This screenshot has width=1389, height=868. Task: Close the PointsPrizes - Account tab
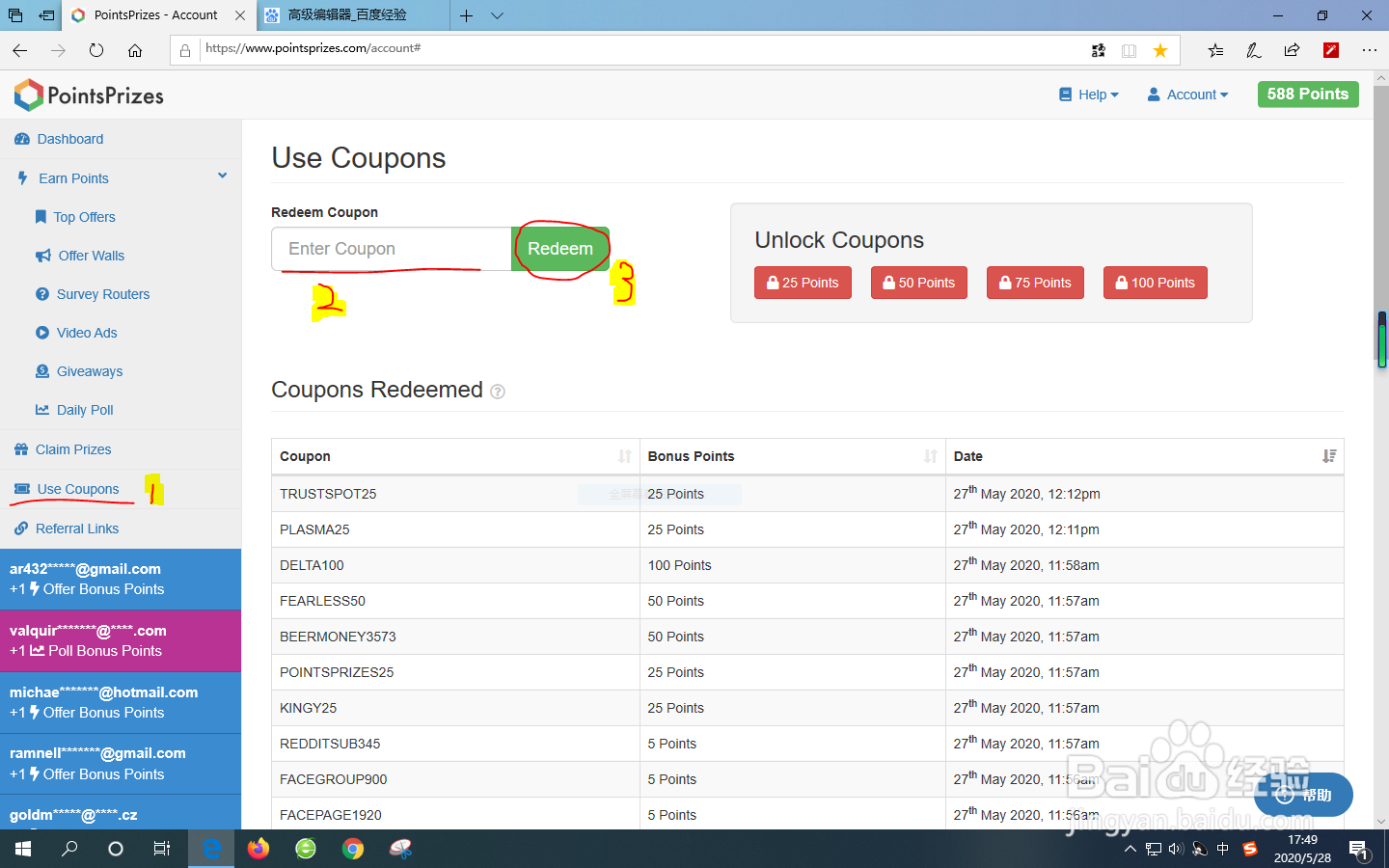pyautogui.click(x=240, y=15)
